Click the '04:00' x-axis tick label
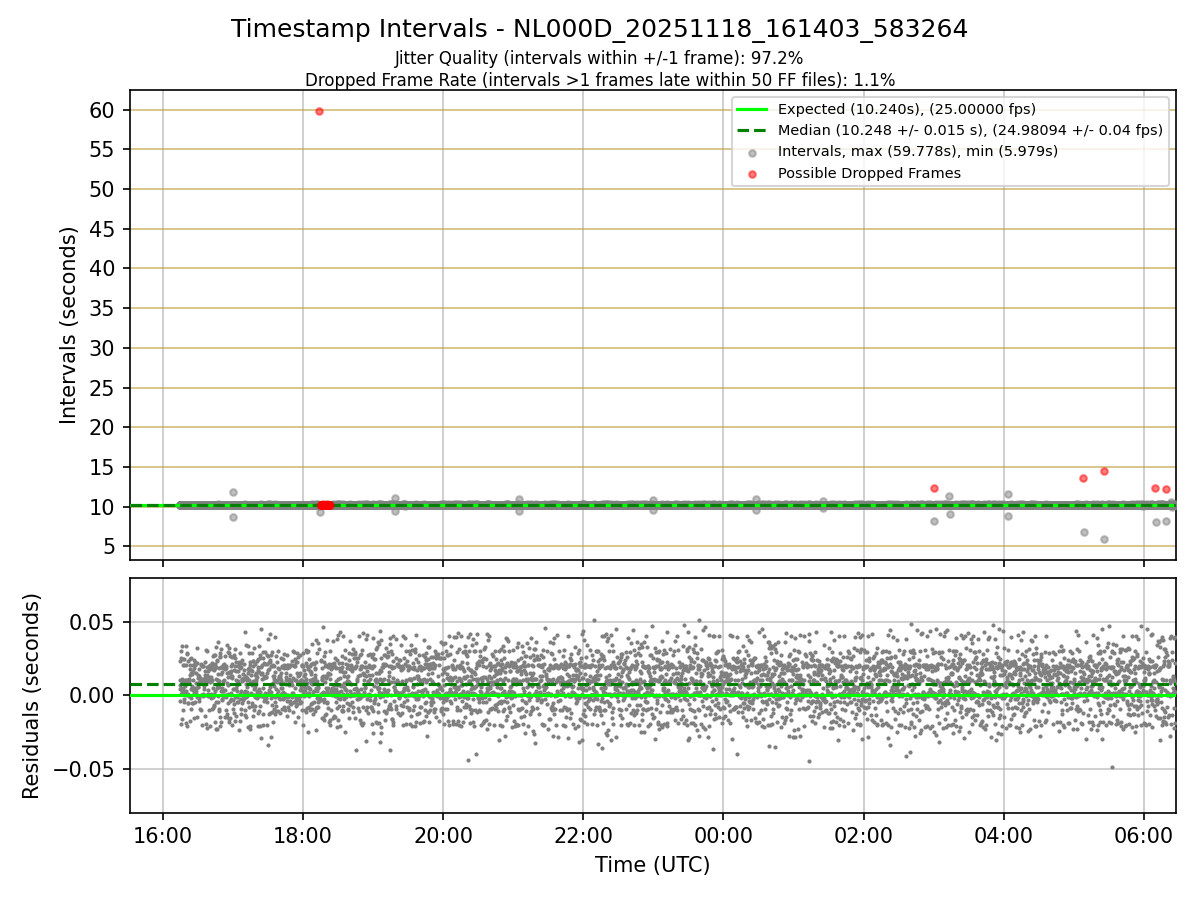Screen dimensions: 1200x900 click(1003, 834)
